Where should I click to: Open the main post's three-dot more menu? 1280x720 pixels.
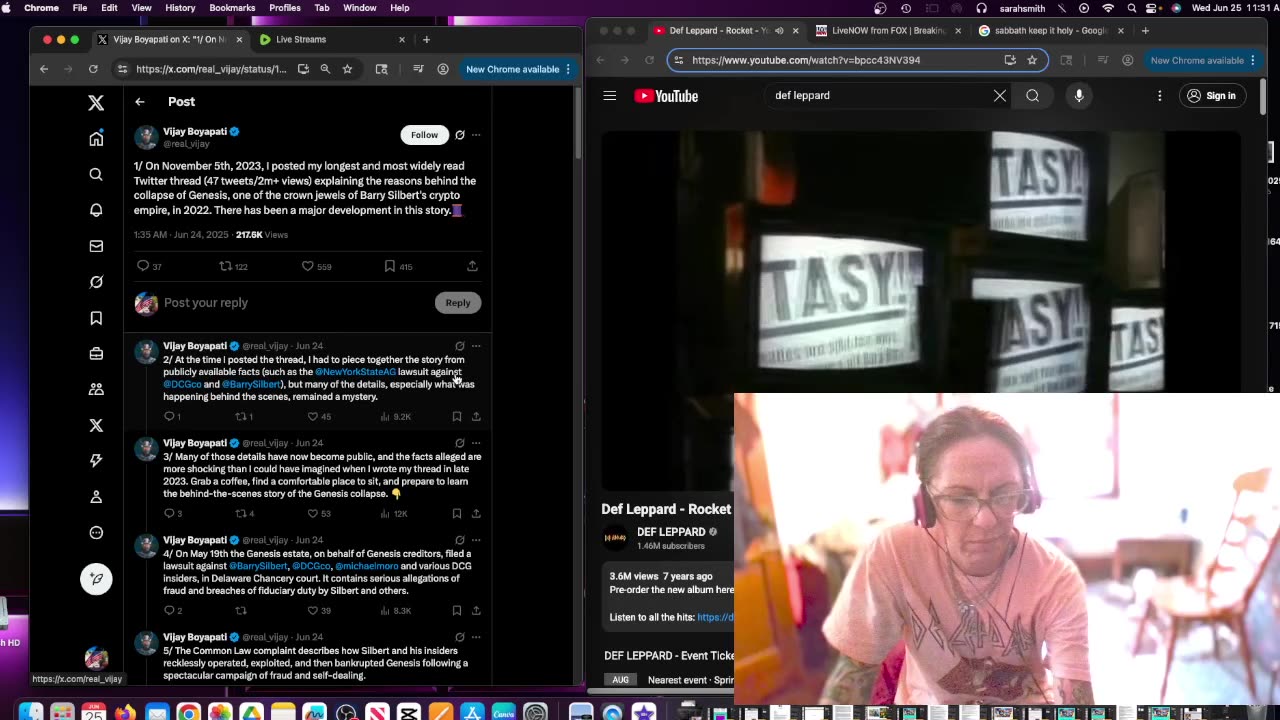tap(476, 135)
